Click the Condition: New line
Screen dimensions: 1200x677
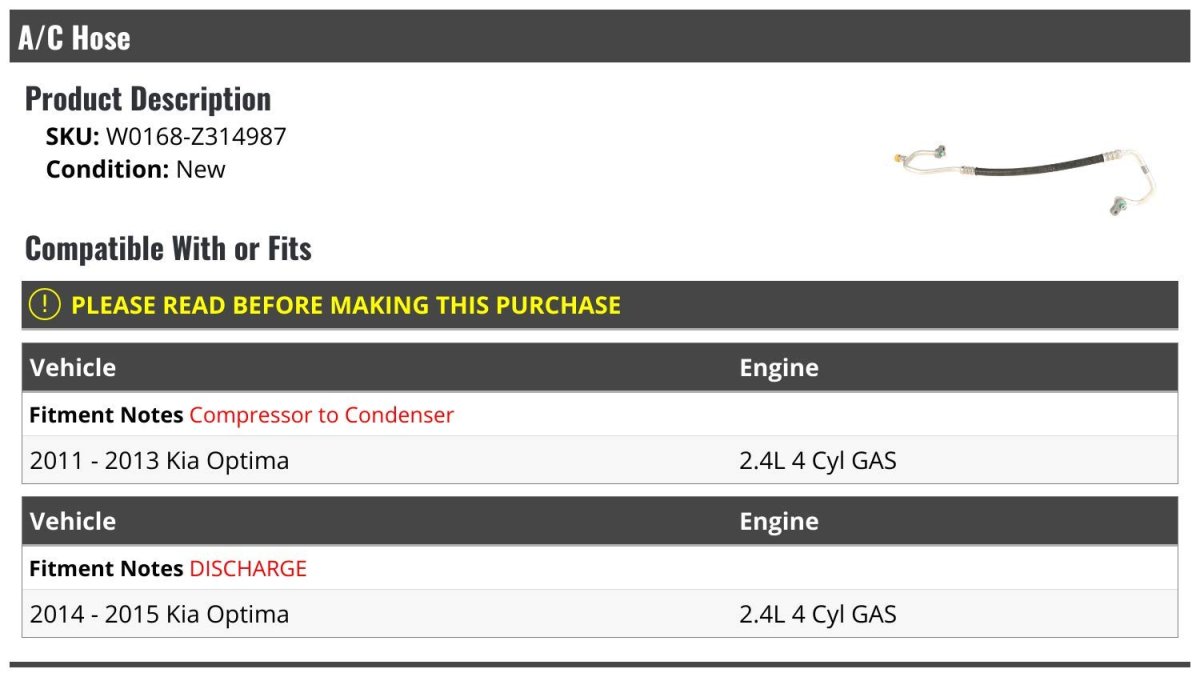[x=136, y=169]
